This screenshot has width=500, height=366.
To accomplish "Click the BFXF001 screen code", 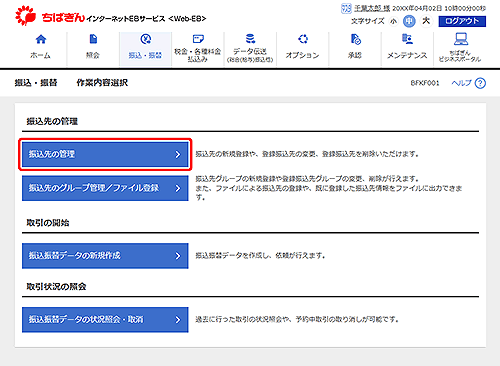I will click(x=425, y=83).
